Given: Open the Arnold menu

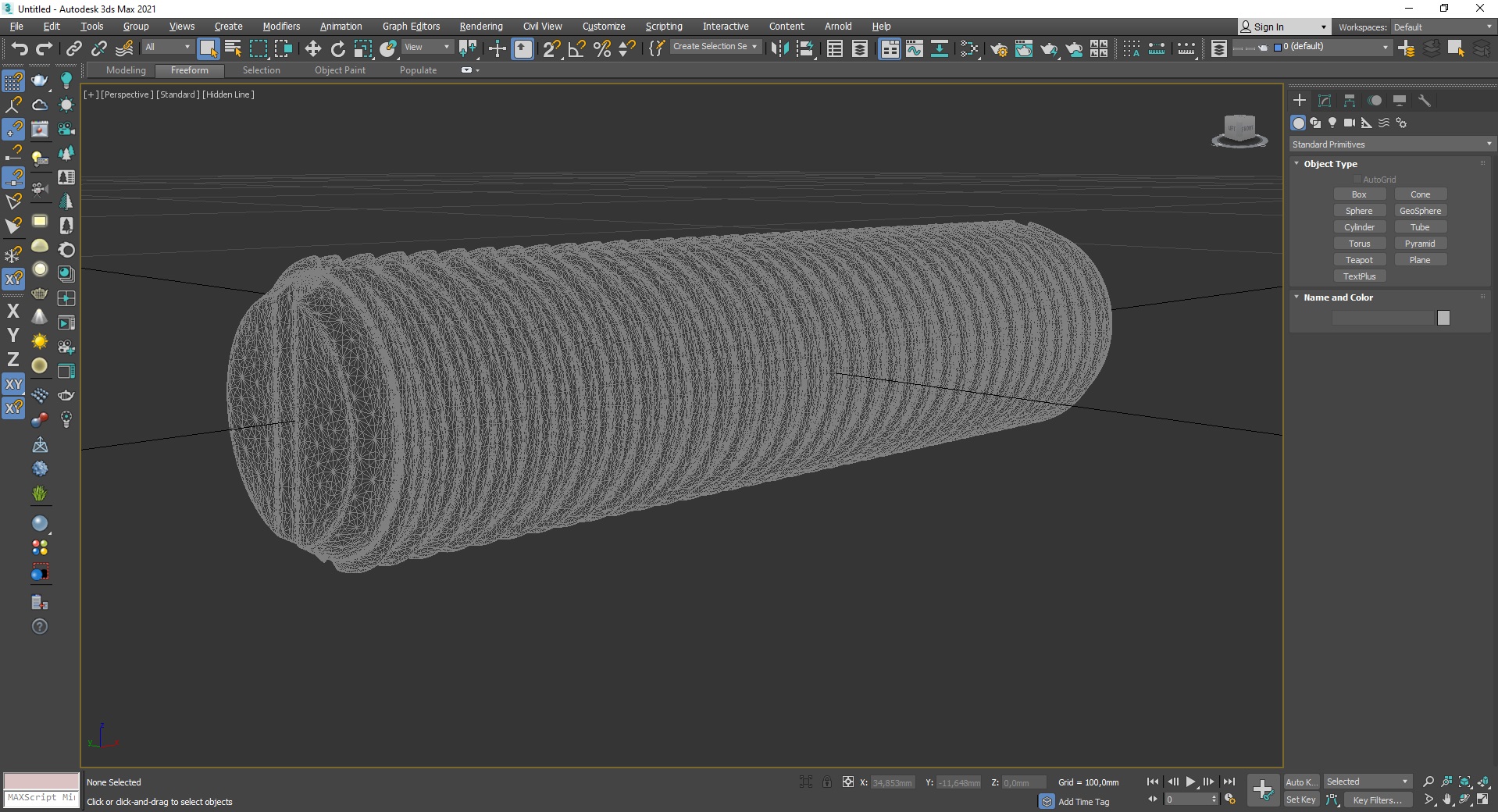Looking at the screenshot, I should (x=838, y=26).
